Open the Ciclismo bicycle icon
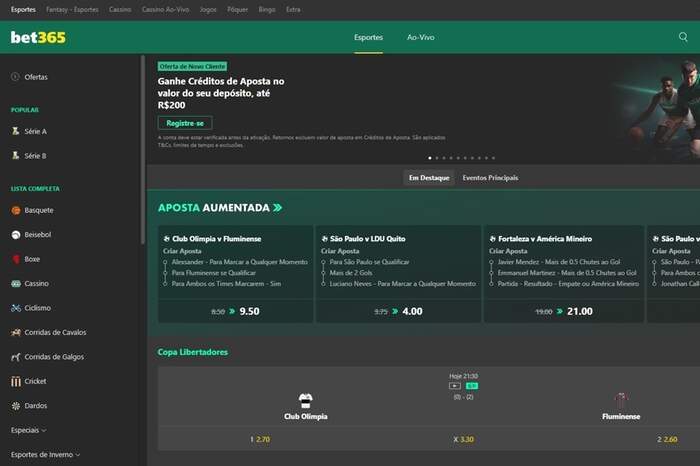700x466 pixels. coord(16,308)
